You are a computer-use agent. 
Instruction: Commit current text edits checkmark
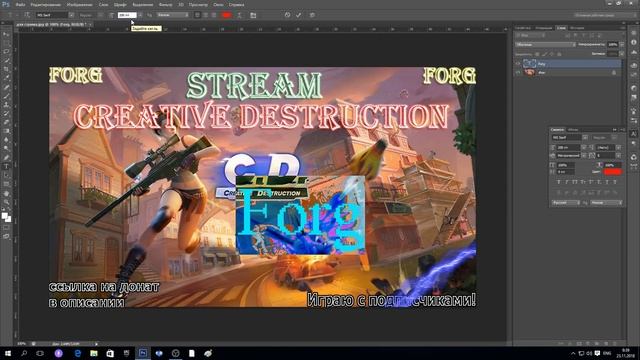299,15
